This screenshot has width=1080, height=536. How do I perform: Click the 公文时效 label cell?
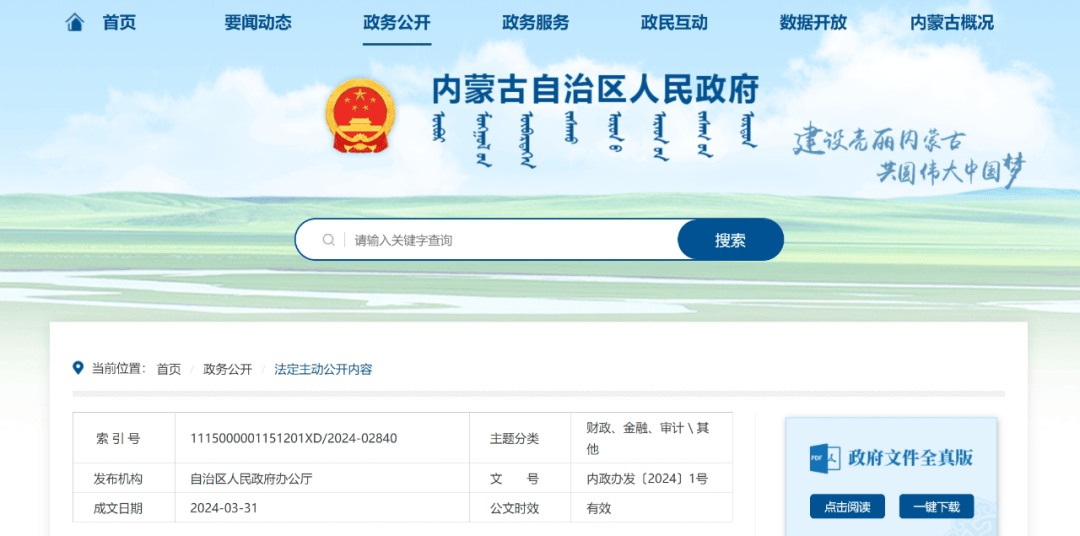(520, 508)
